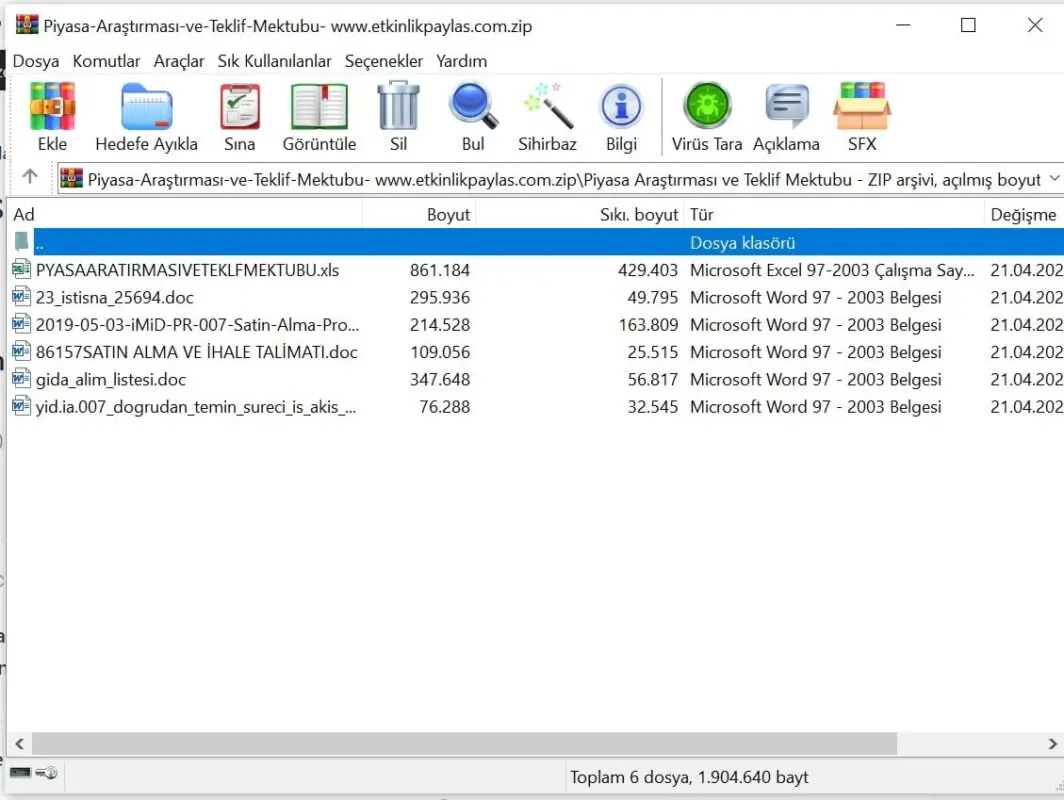This screenshot has width=1064, height=800.
Task: Sort by the Değişme column header
Action: coord(1023,214)
